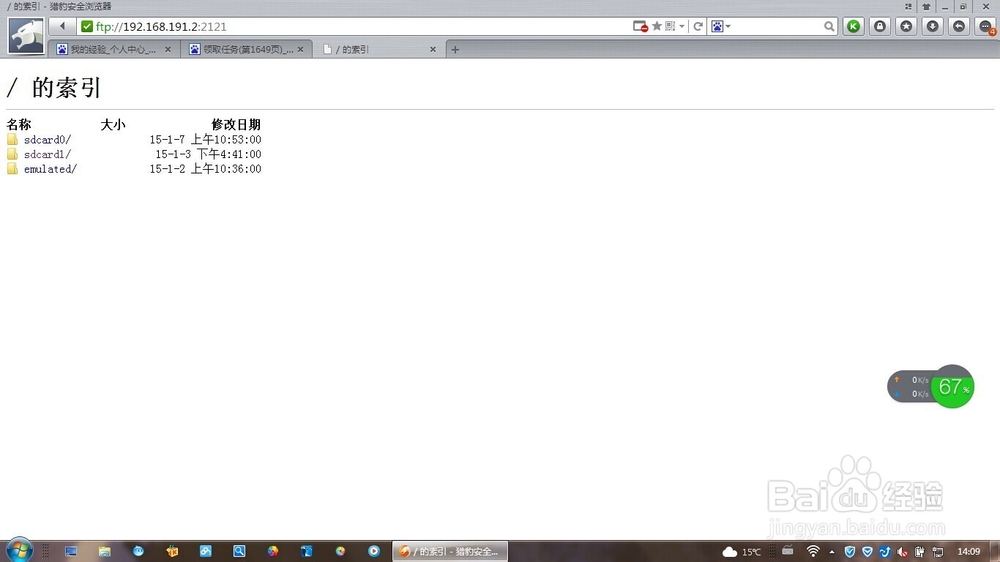Close the 我的经验_个人中心 tab
This screenshot has height=562, width=1000.
coord(168,49)
